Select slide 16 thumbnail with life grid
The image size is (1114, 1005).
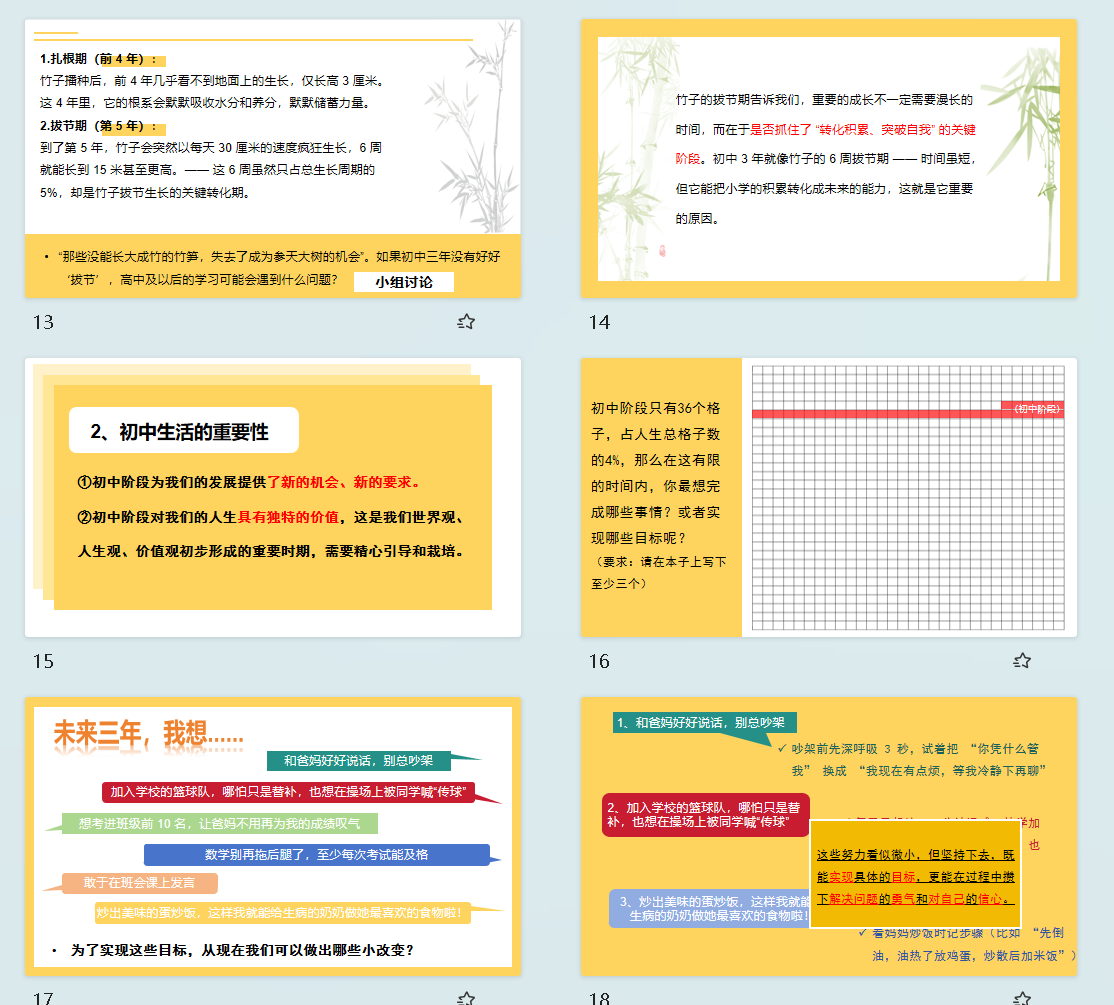point(828,497)
